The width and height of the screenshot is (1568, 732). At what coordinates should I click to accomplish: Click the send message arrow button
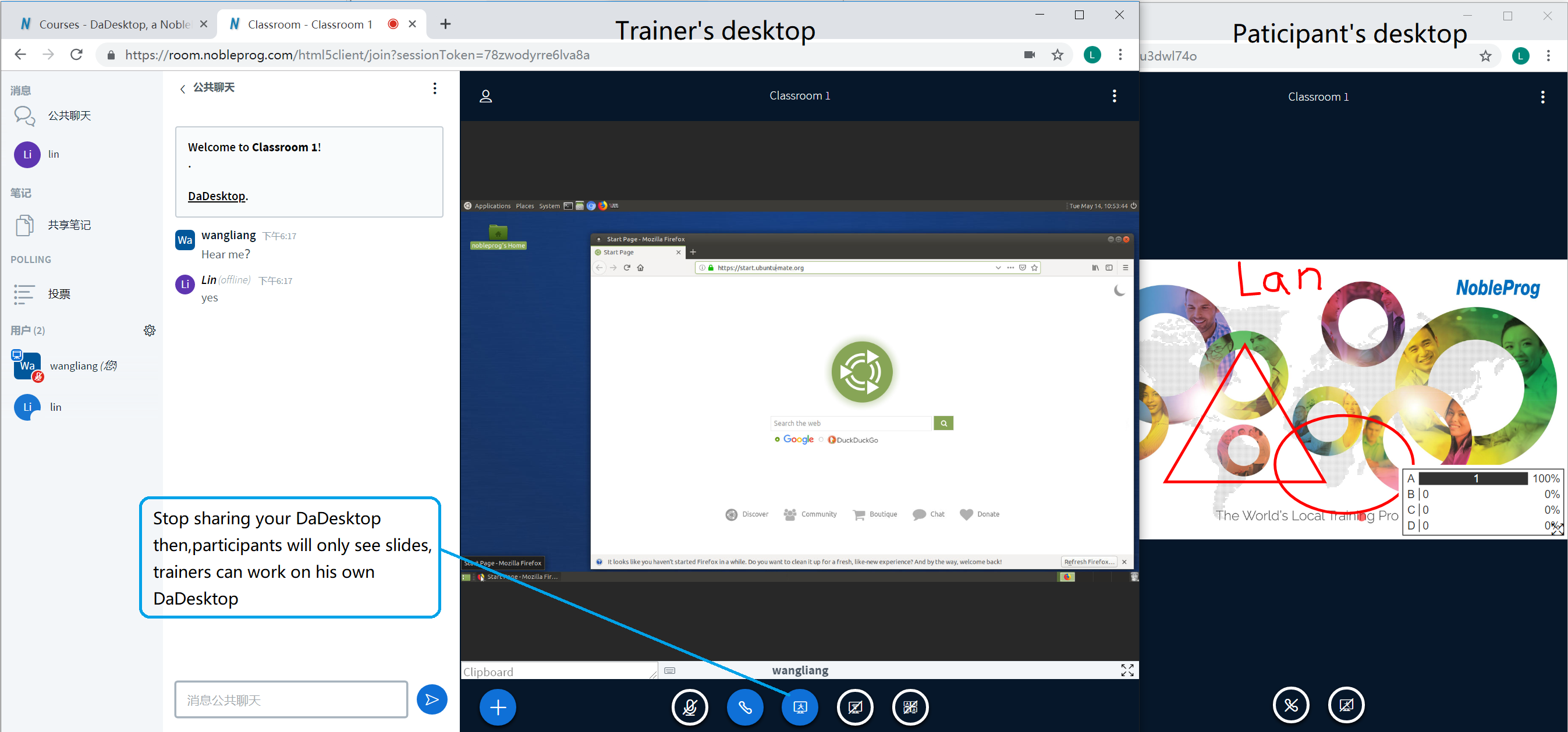431,699
